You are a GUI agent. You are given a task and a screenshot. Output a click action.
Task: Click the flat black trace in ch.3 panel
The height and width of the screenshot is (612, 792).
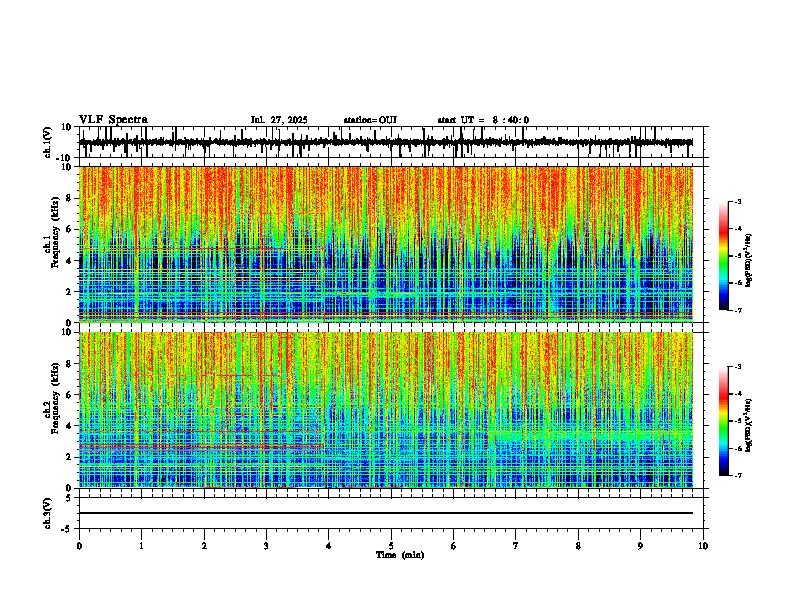[x=386, y=513]
